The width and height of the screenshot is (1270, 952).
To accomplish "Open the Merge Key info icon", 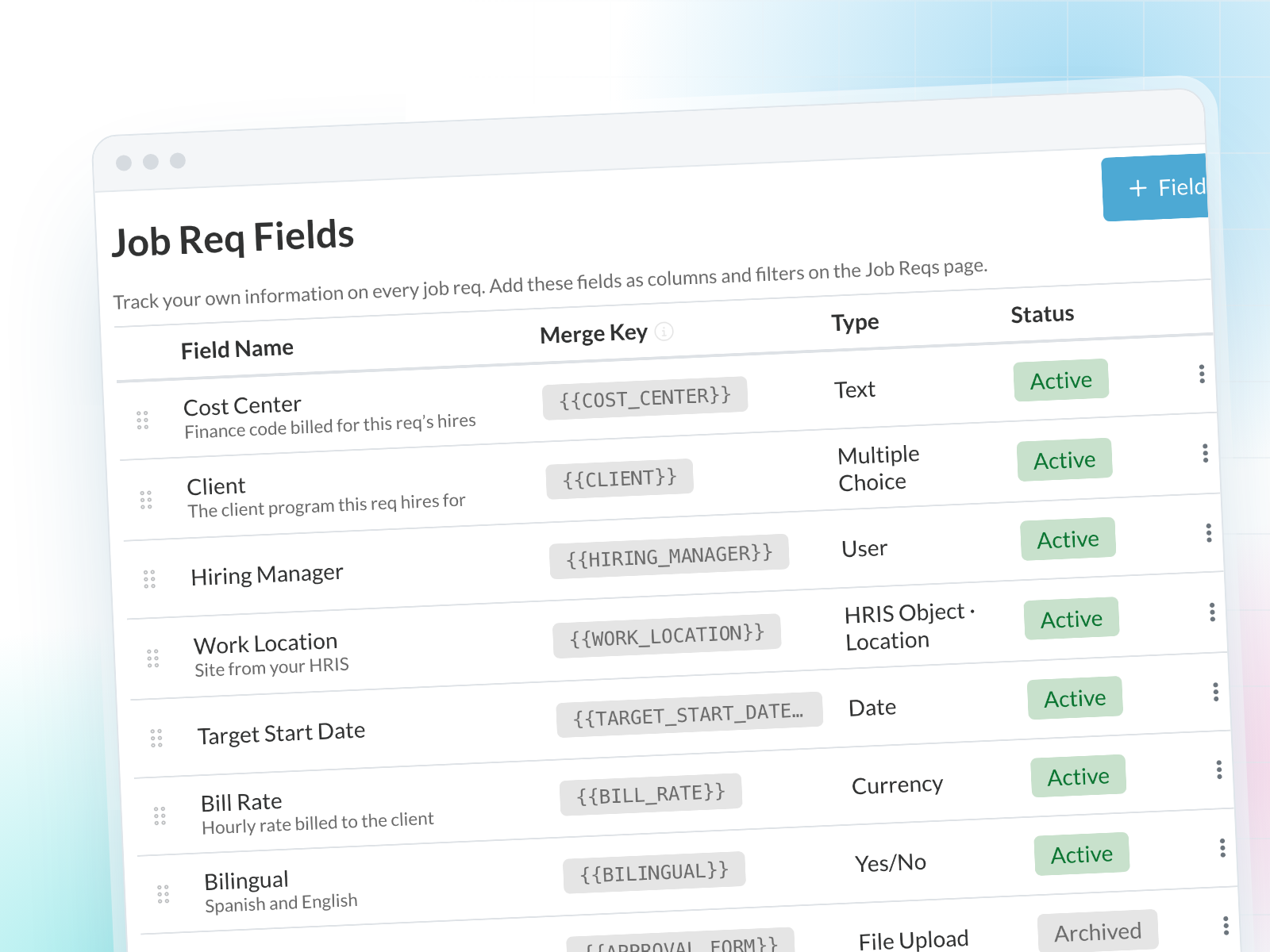I will coord(664,332).
